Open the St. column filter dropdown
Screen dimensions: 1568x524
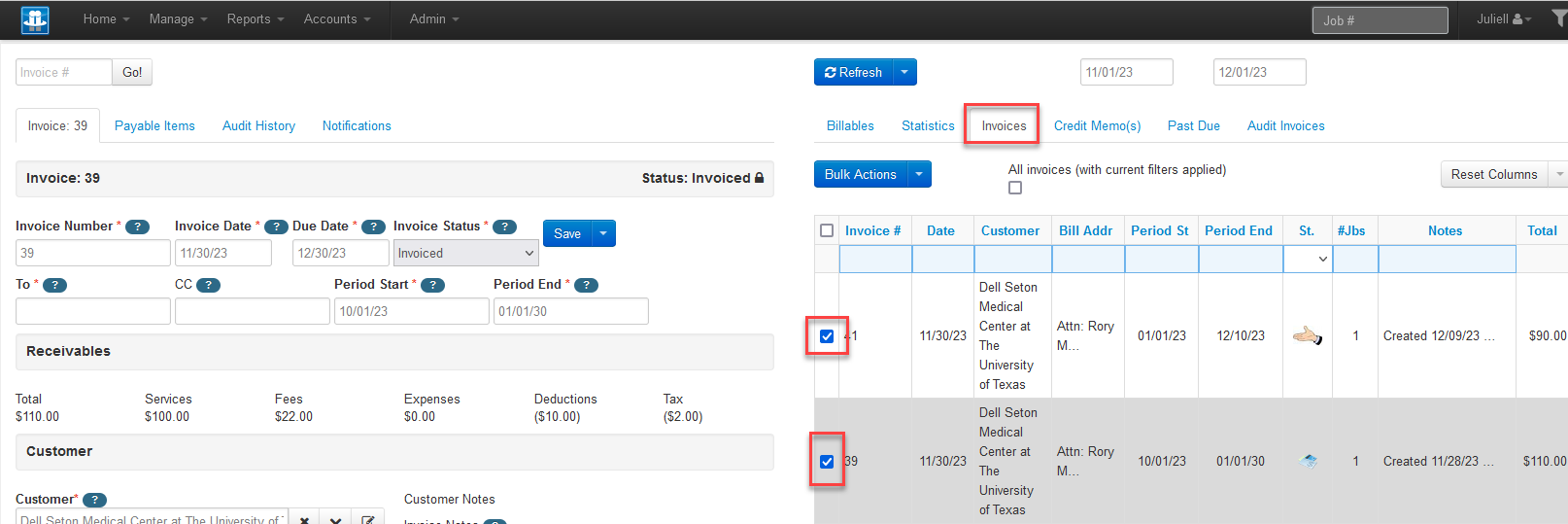[1308, 259]
